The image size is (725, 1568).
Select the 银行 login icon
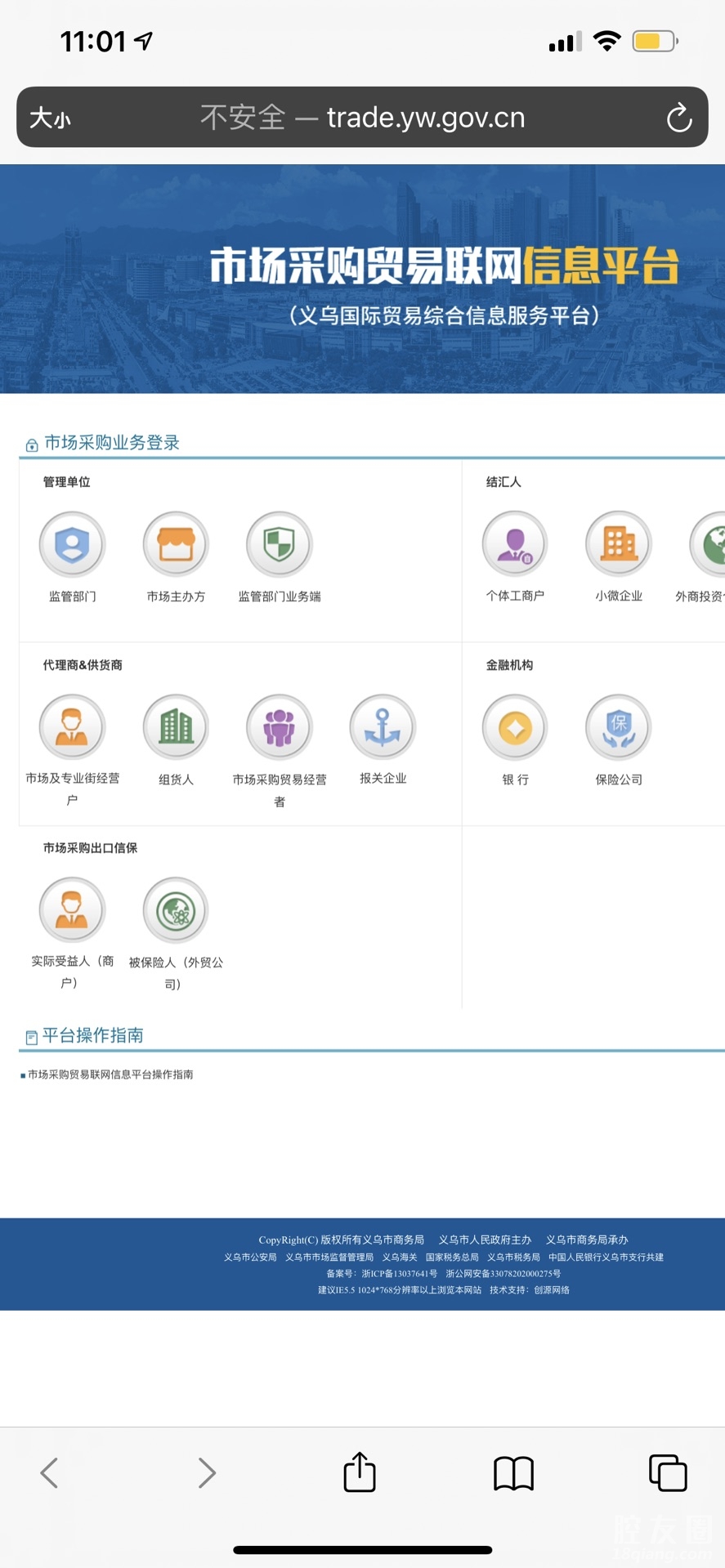tap(515, 727)
